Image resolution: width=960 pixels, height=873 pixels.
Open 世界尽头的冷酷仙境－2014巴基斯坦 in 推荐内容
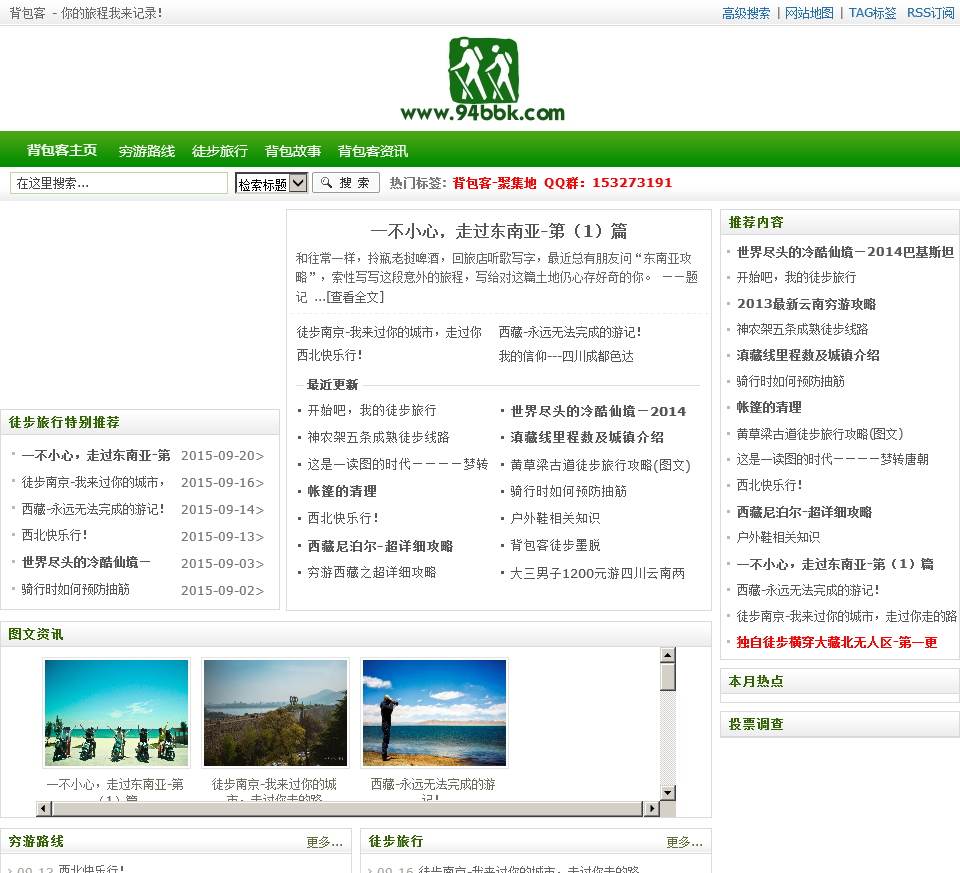[x=846, y=252]
